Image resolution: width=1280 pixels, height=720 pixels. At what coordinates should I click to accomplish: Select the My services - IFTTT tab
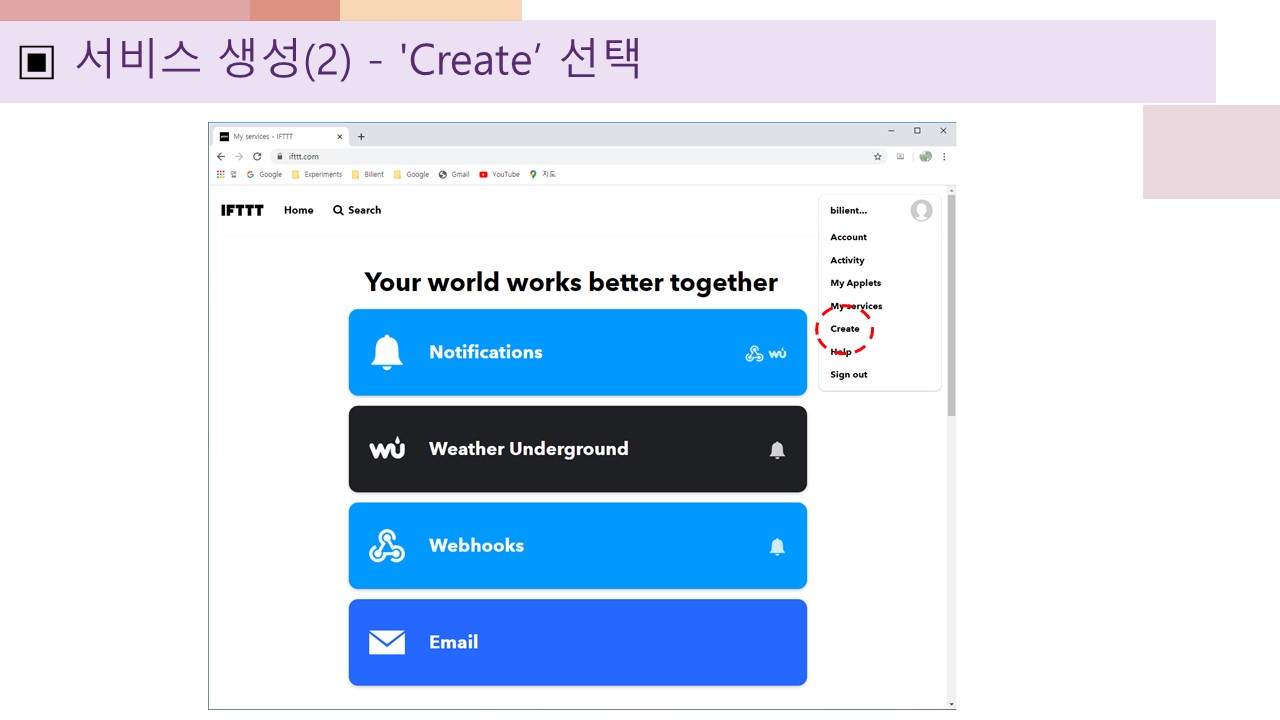point(282,137)
